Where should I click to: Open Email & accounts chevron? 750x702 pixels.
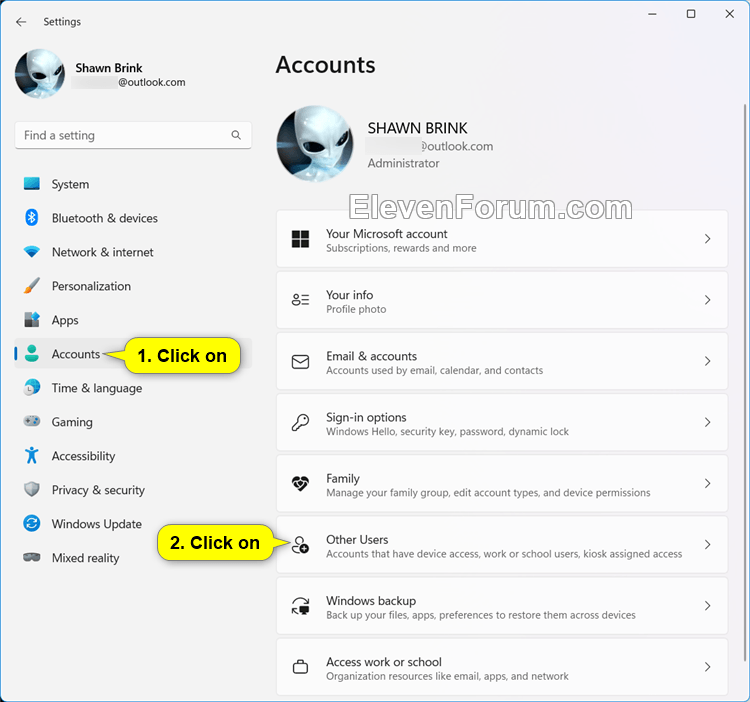707,361
